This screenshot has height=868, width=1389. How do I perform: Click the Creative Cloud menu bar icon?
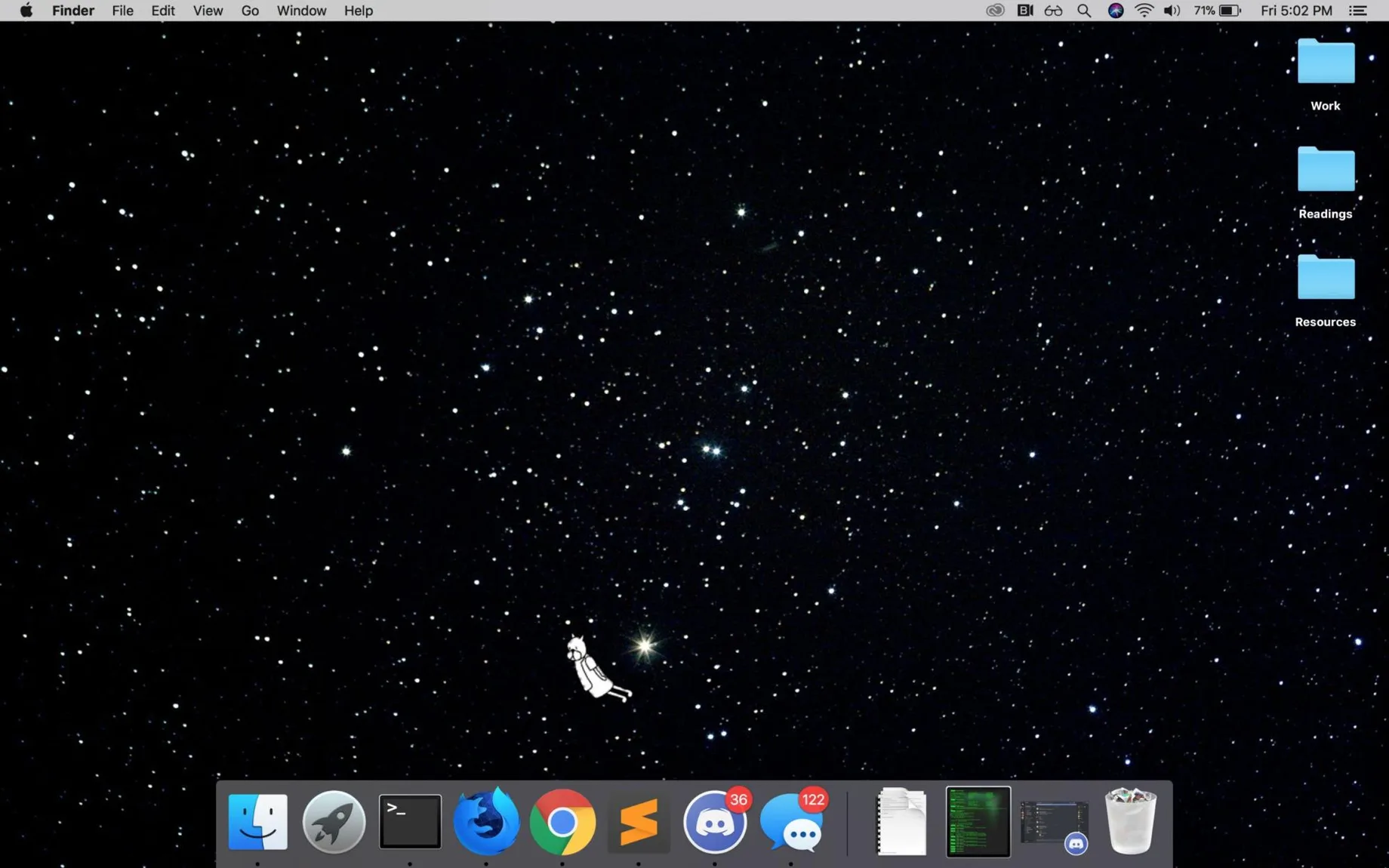(995, 11)
